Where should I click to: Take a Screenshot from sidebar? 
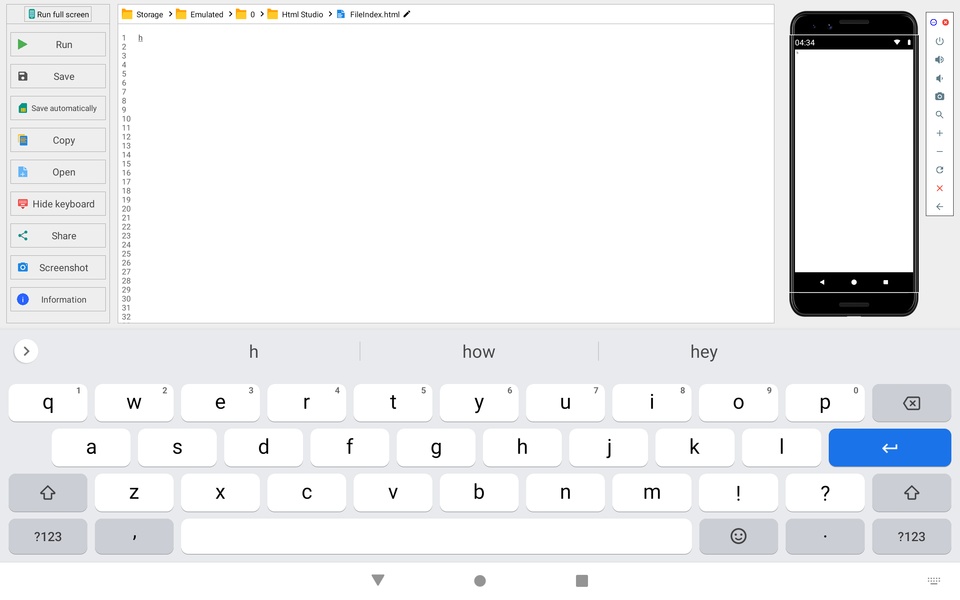(58, 268)
